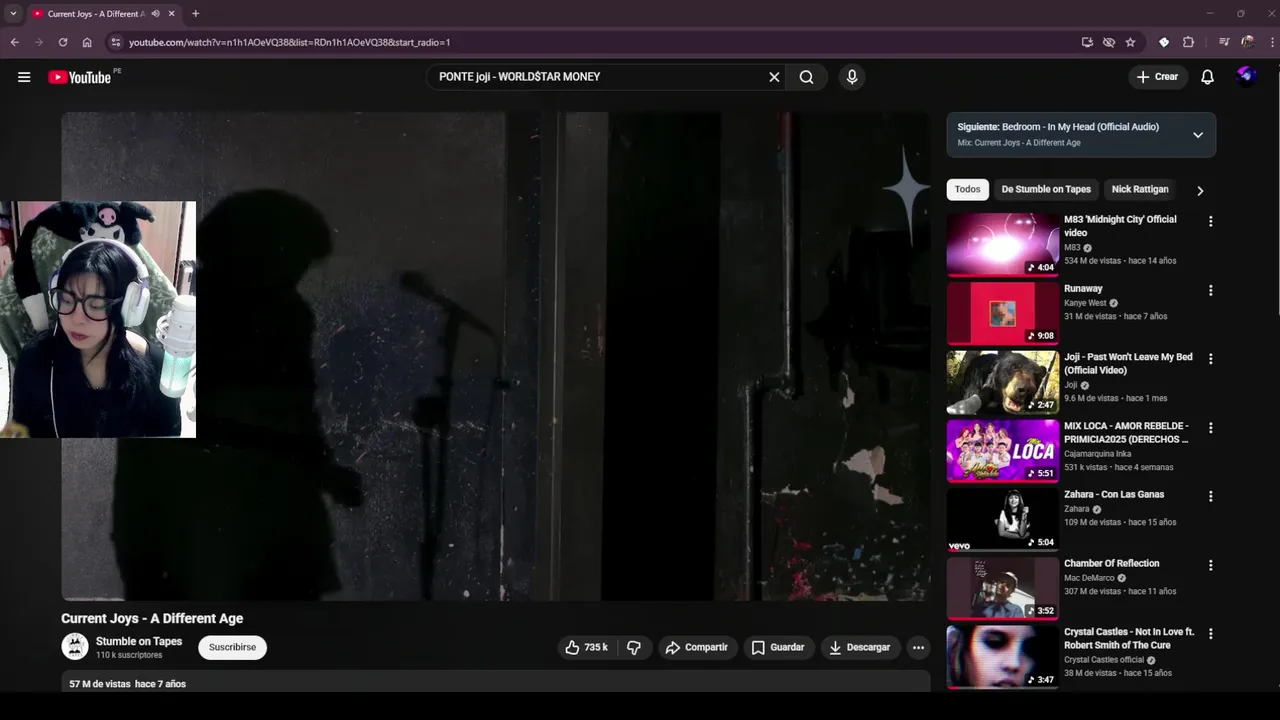Viewport: 1280px width, 720px height.
Task: Open Chamber Of Reflection video title
Action: tap(1111, 563)
